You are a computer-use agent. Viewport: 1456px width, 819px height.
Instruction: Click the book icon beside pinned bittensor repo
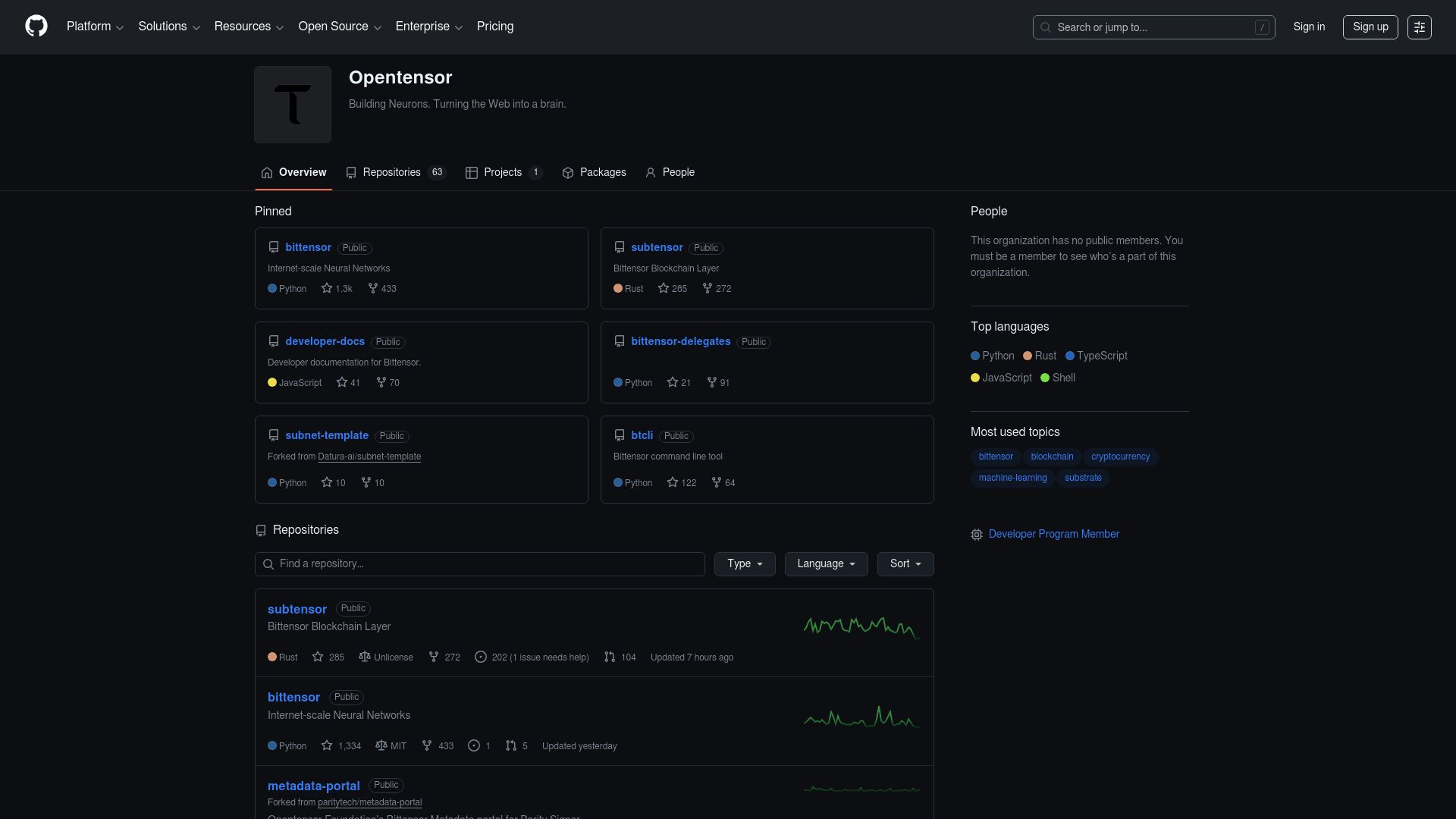(274, 247)
